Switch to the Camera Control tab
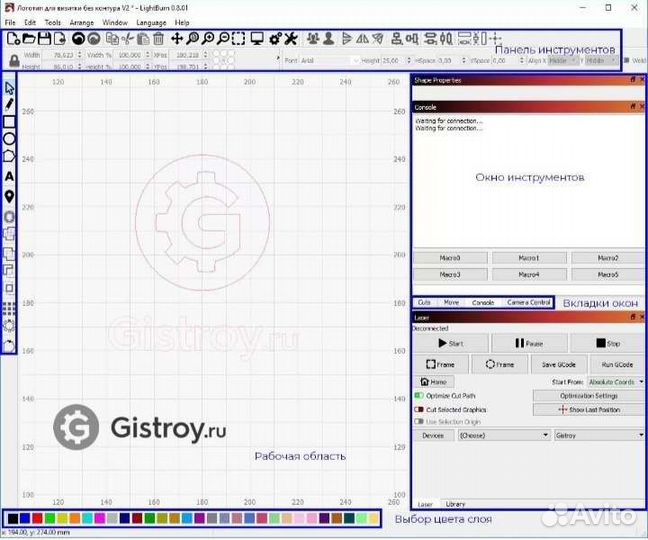Image resolution: width=648 pixels, height=540 pixels. tap(527, 302)
